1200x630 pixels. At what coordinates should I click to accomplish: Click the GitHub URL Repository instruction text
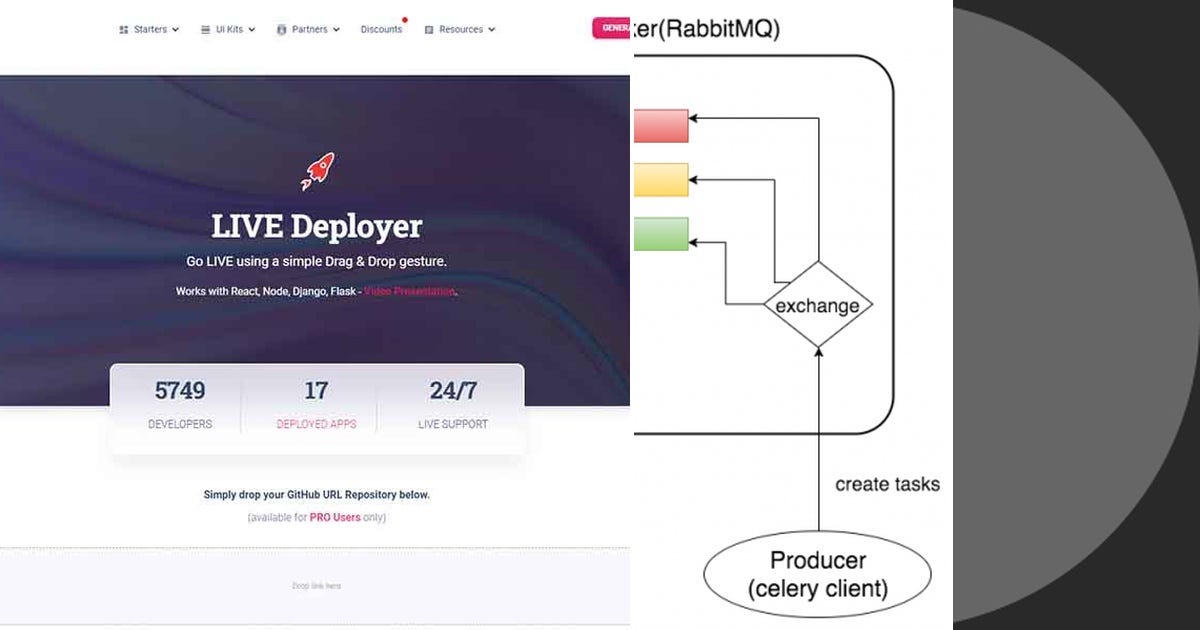(x=316, y=495)
